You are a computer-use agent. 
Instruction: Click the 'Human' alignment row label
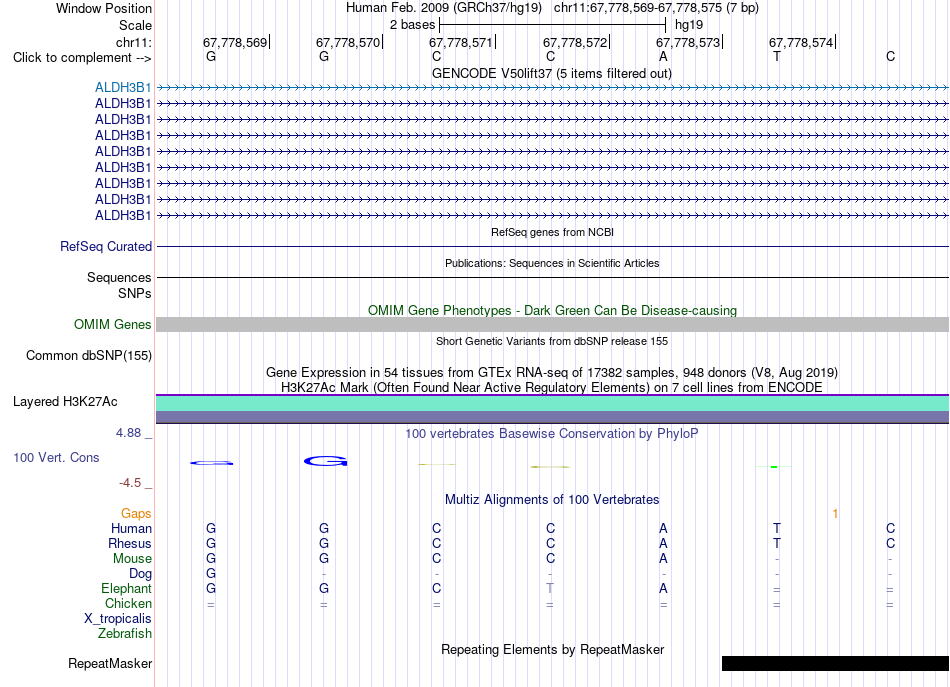[131, 528]
